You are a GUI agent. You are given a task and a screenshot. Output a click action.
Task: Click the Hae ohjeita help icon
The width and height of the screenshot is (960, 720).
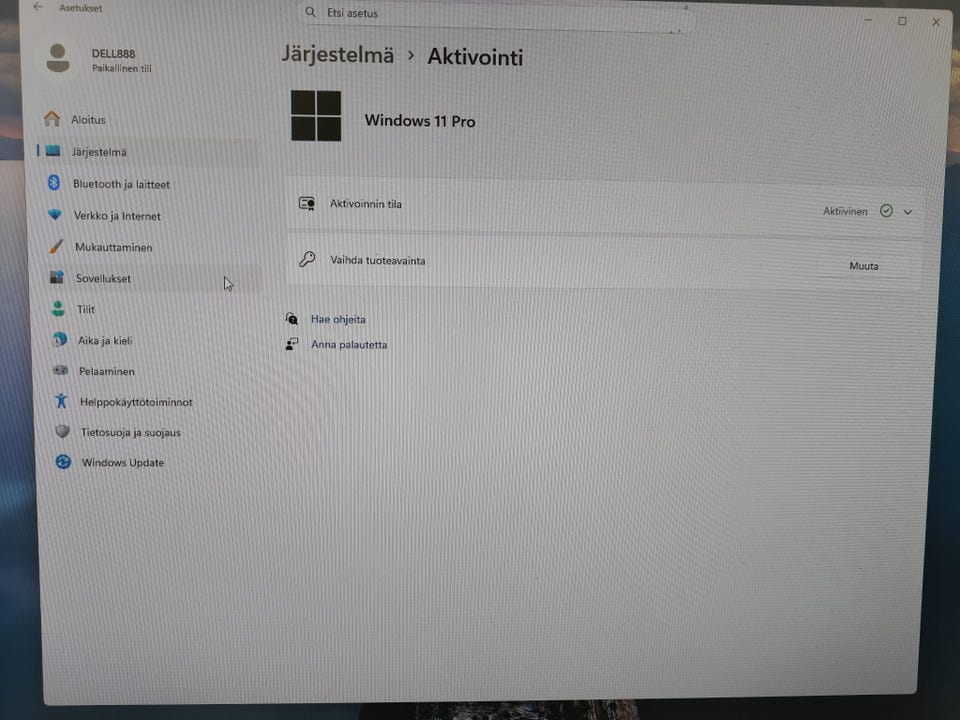coord(292,318)
